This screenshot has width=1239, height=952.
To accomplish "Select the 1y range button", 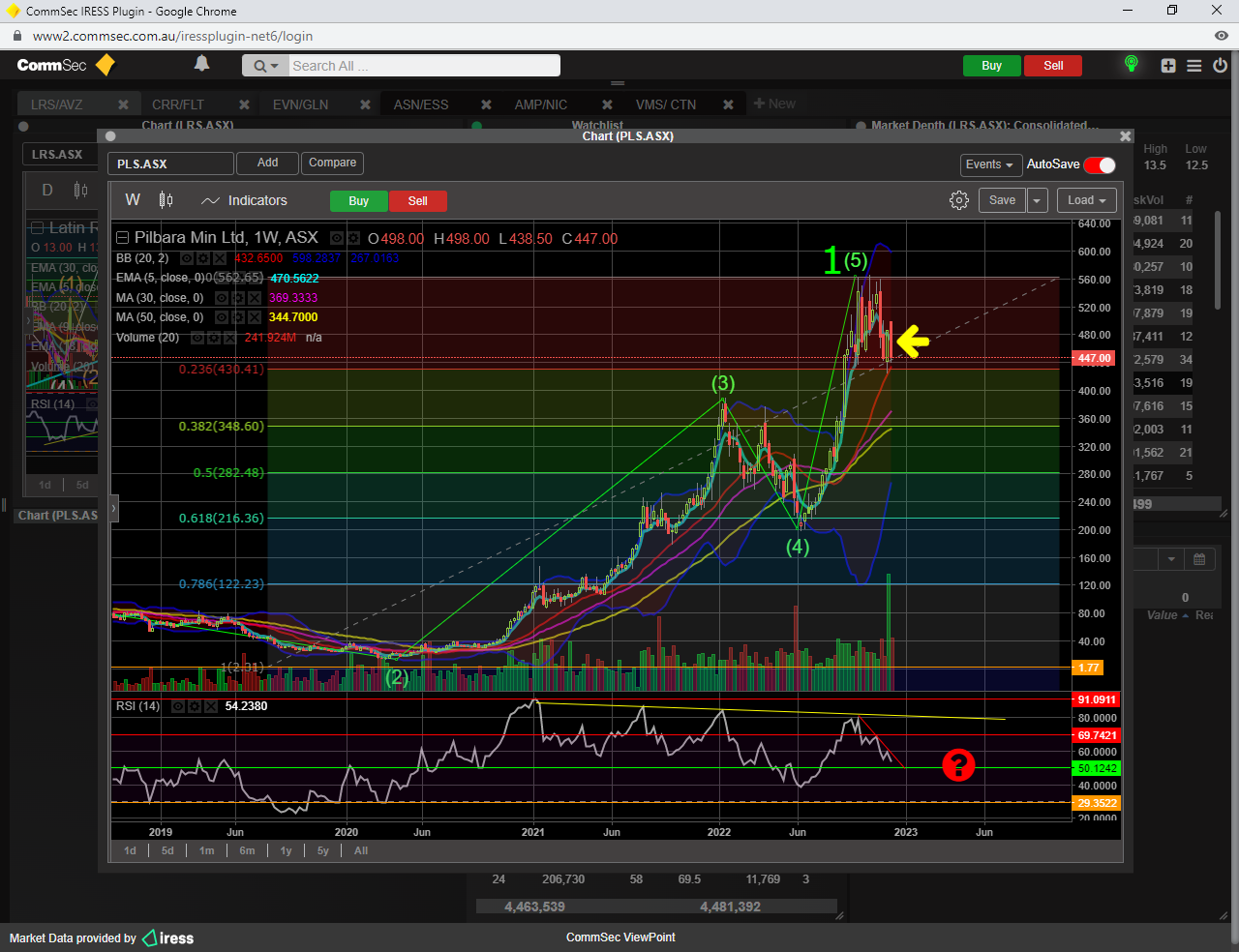I will coord(286,850).
